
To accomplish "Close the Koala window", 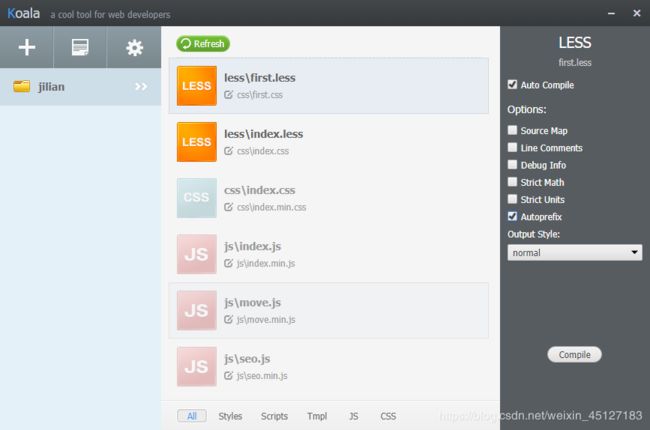I will click(637, 13).
